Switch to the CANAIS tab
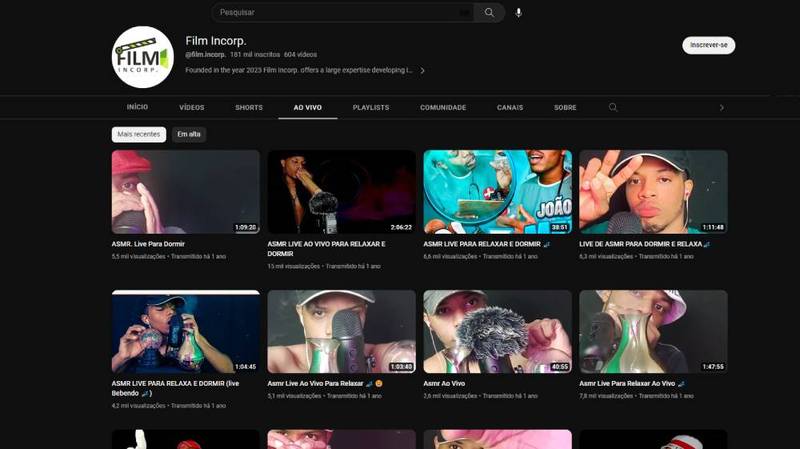Image resolution: width=800 pixels, height=449 pixels. (x=510, y=107)
